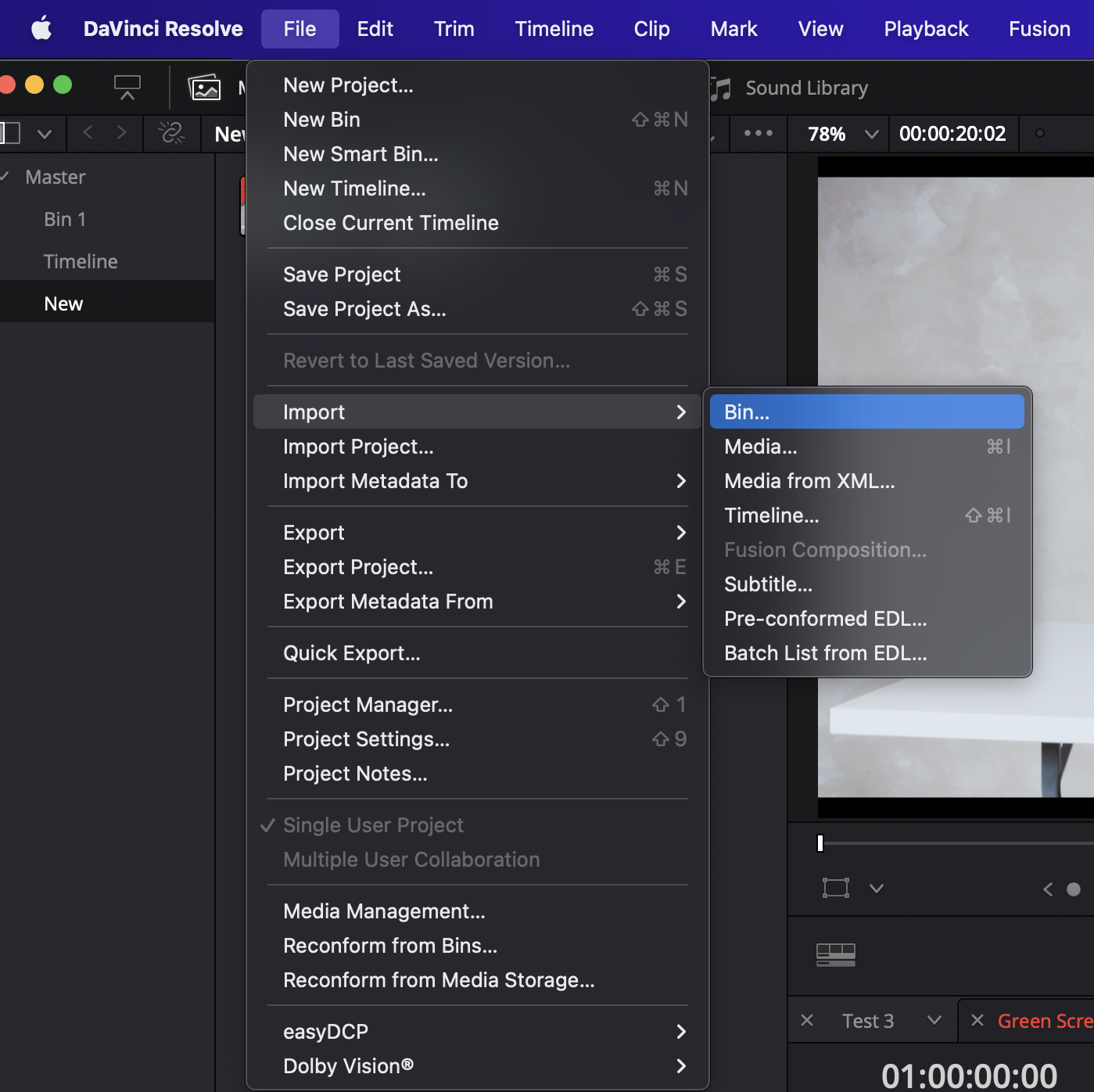
Task: Open the transform overlay mode dropdown
Action: [x=877, y=888]
